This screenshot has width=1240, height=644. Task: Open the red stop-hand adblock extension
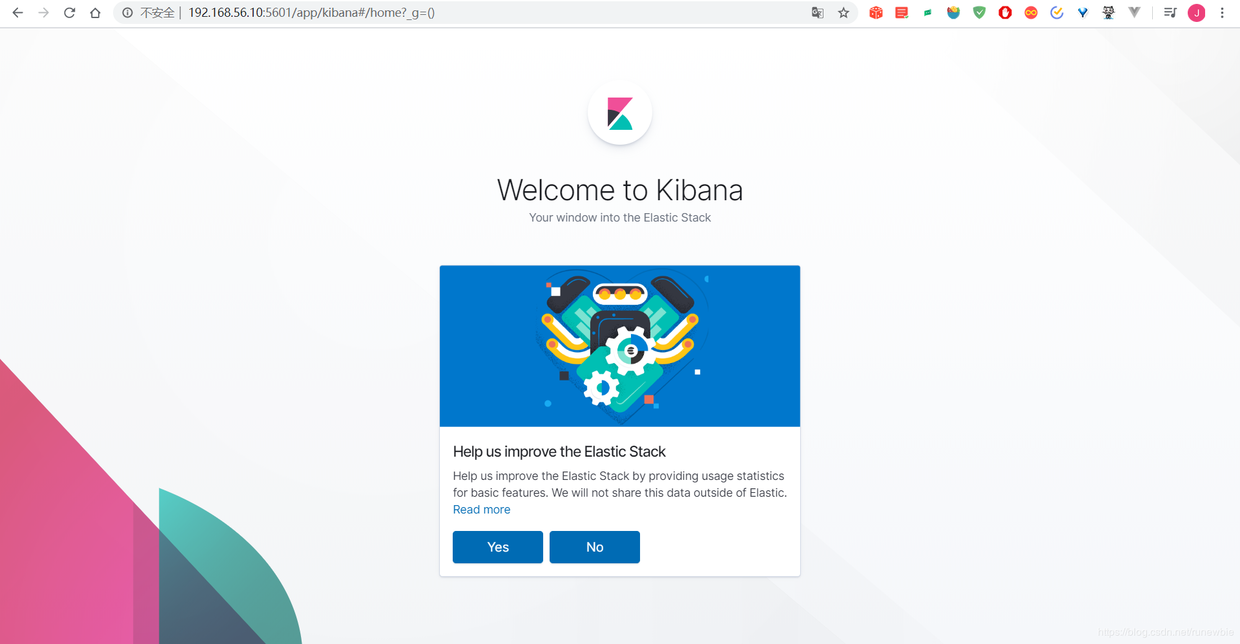[x=1005, y=13]
